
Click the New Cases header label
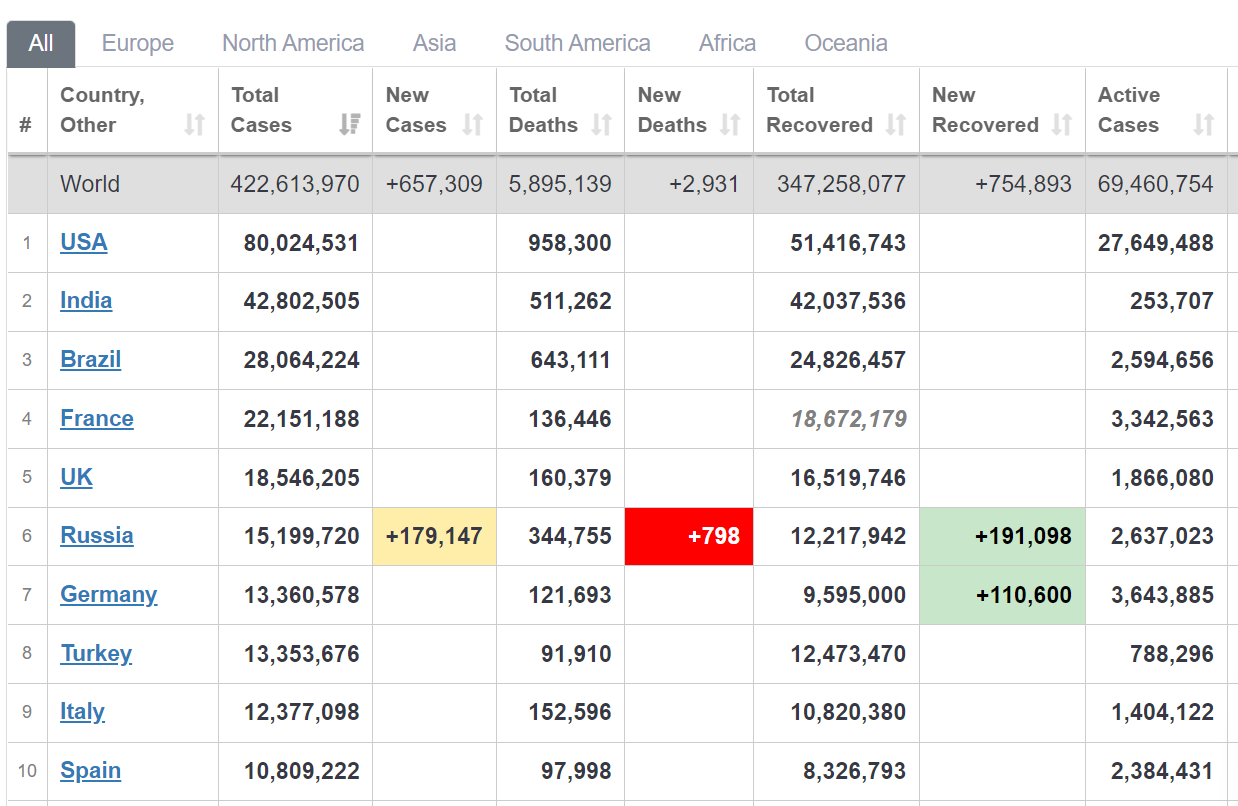click(416, 110)
